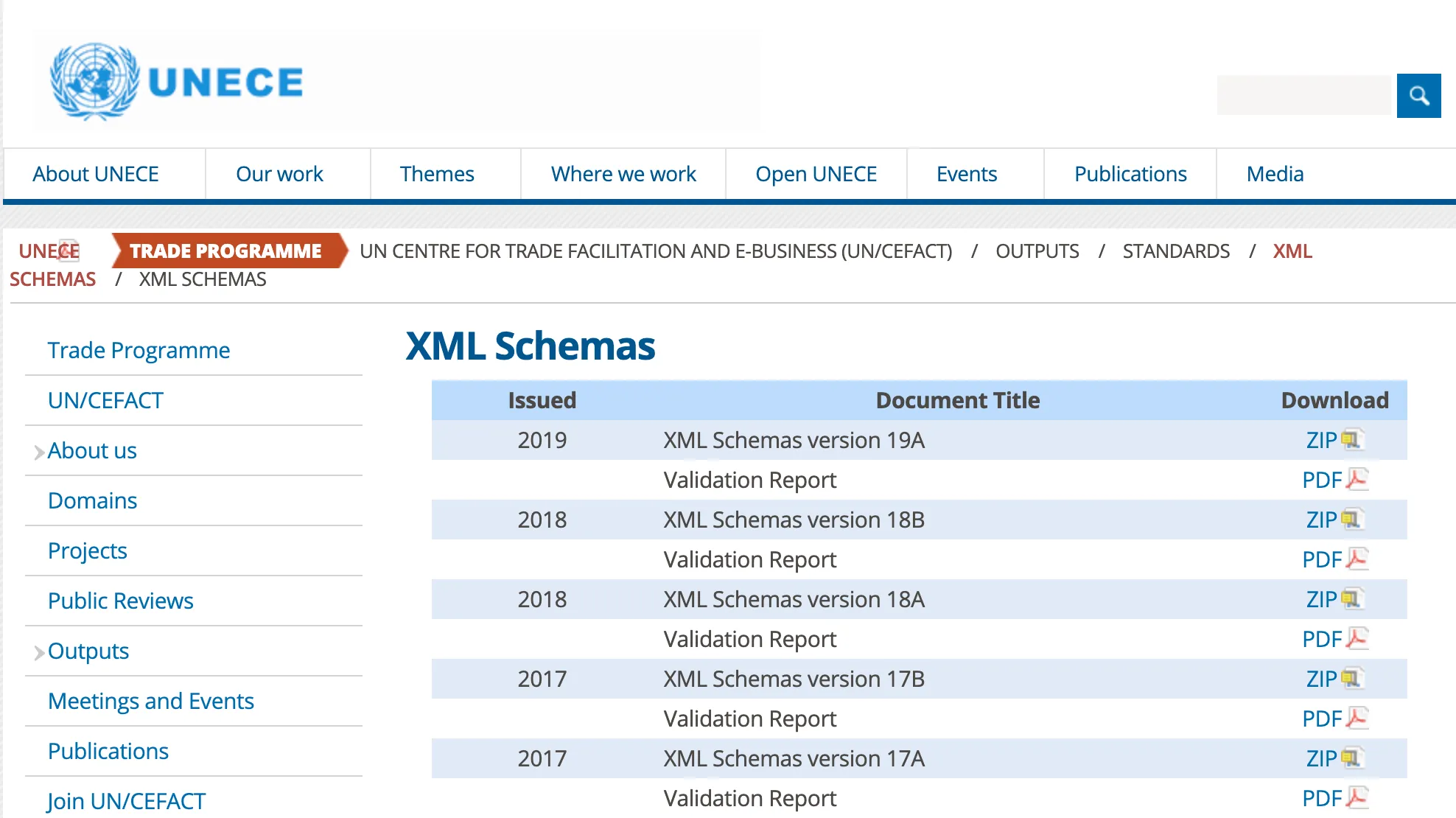Open 17A Validation Report PDF icon
Viewport: 1456px width, 818px height.
(1357, 798)
